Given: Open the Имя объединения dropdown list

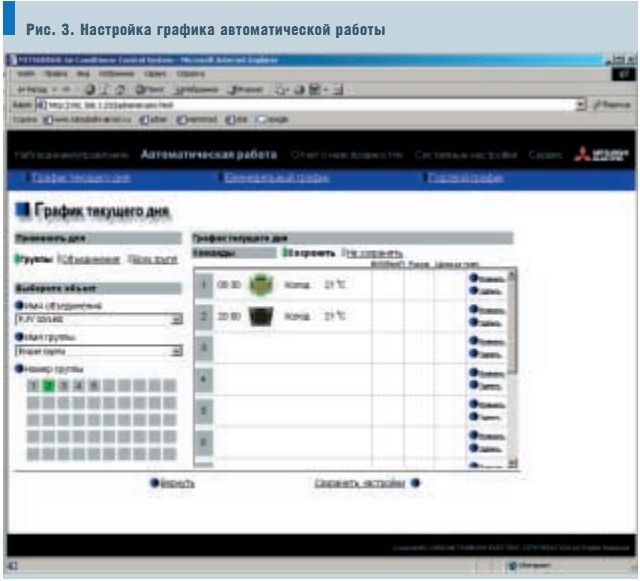Looking at the screenshot, I should click(176, 319).
